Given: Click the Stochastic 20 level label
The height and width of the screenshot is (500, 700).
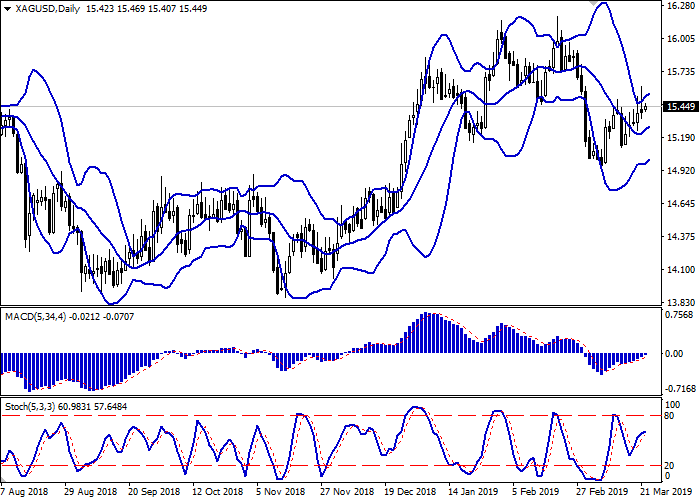Looking at the screenshot, I should 671,465.
